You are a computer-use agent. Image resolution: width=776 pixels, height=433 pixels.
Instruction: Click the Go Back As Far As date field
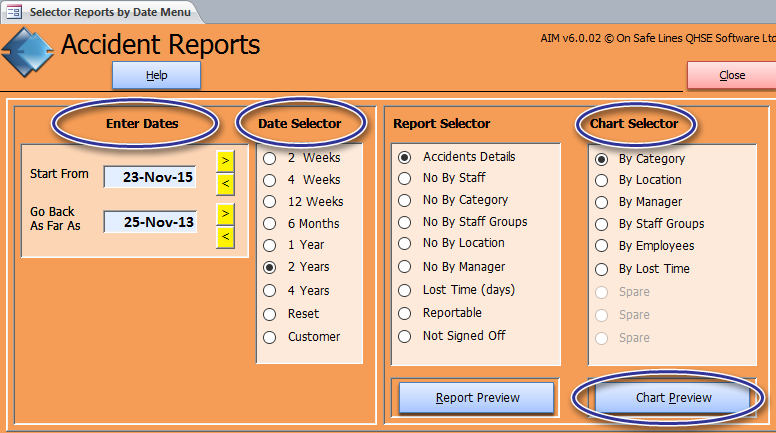[x=150, y=222]
